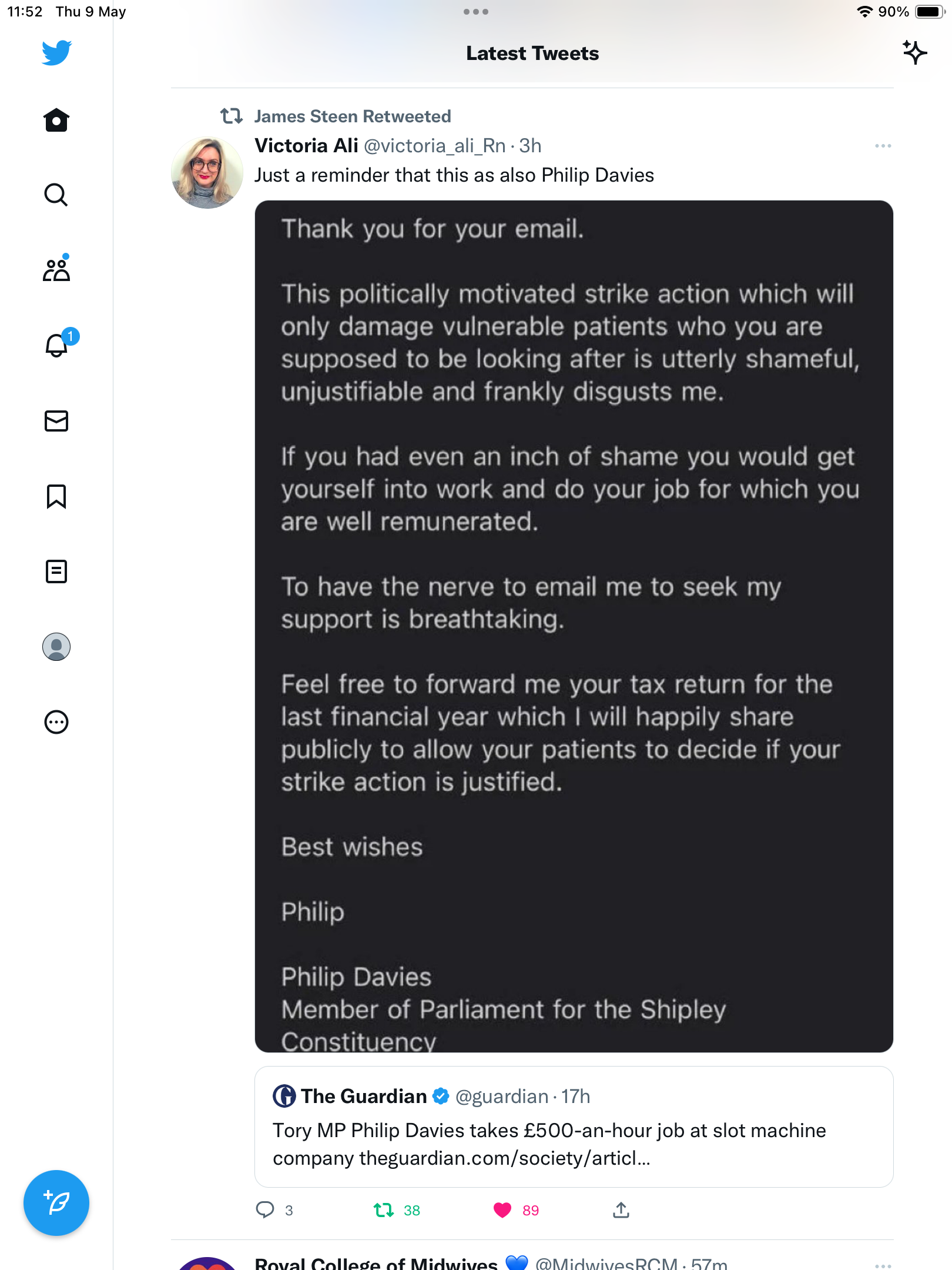Image resolution: width=952 pixels, height=1270 pixels.
Task: Open Notifications bell with badge
Action: [58, 345]
